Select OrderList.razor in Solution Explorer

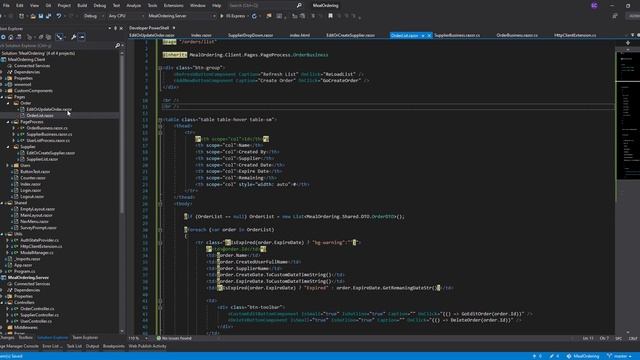tap(40, 116)
